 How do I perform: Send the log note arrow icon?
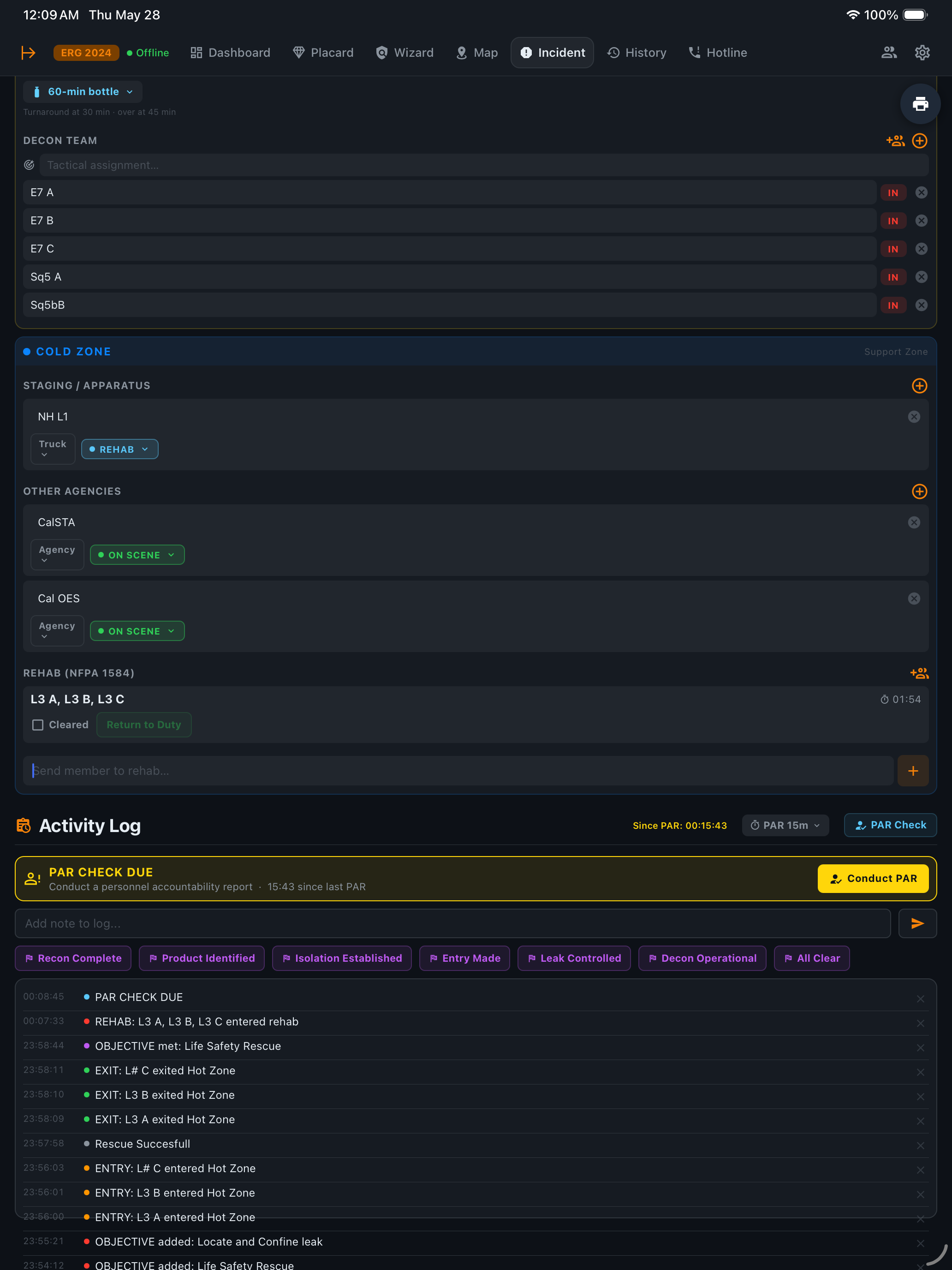point(917,923)
